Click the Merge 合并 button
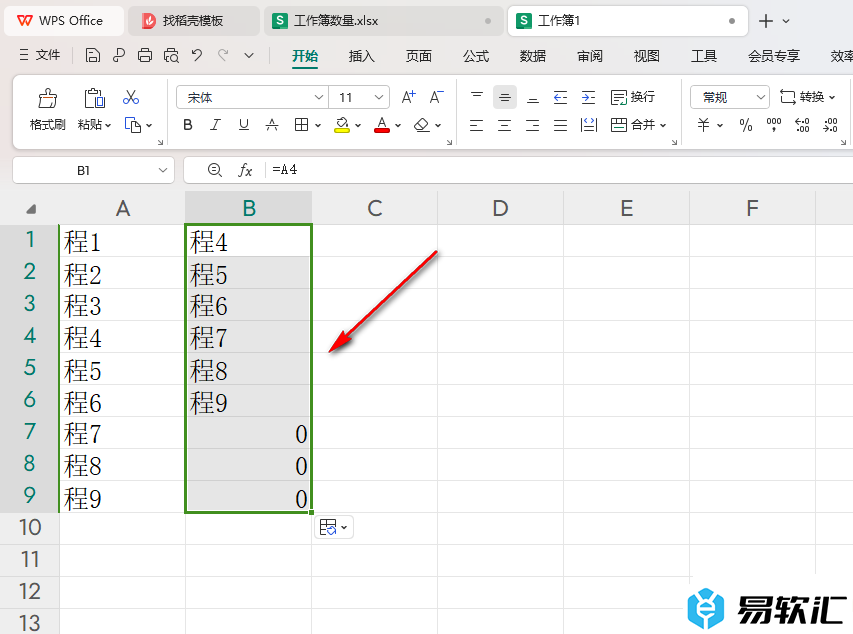 633,125
